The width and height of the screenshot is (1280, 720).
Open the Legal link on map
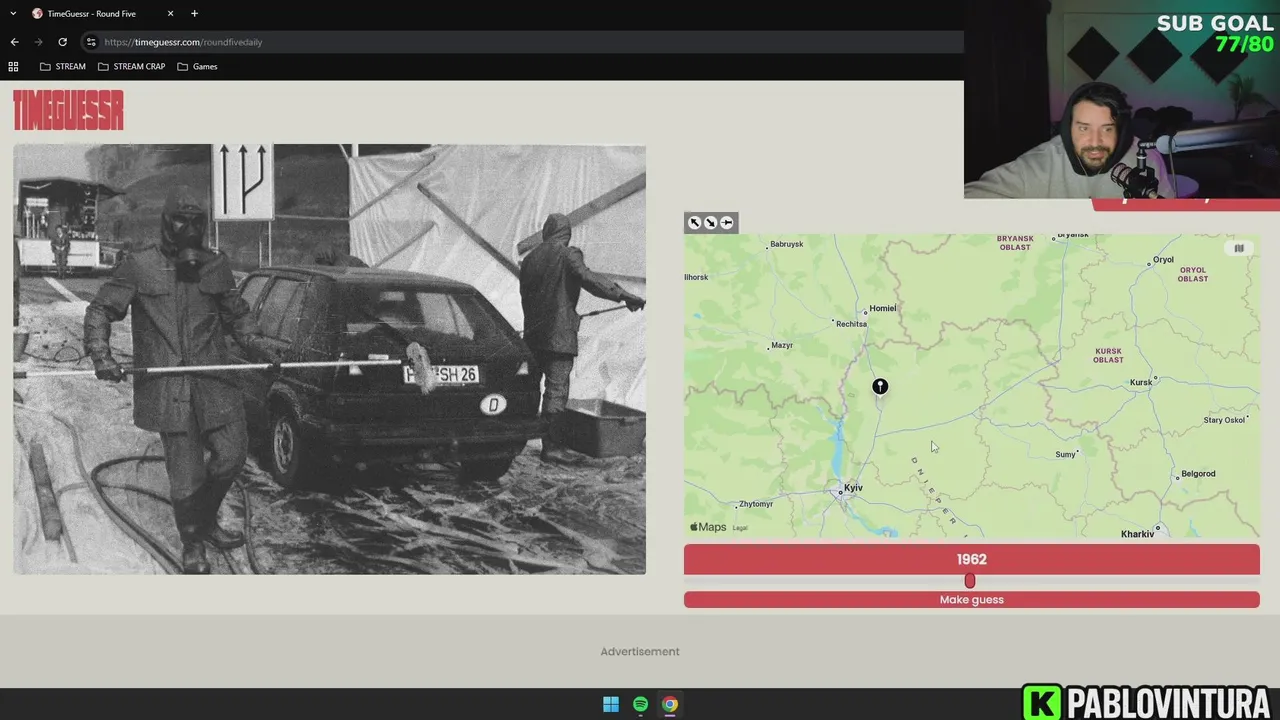tap(740, 528)
